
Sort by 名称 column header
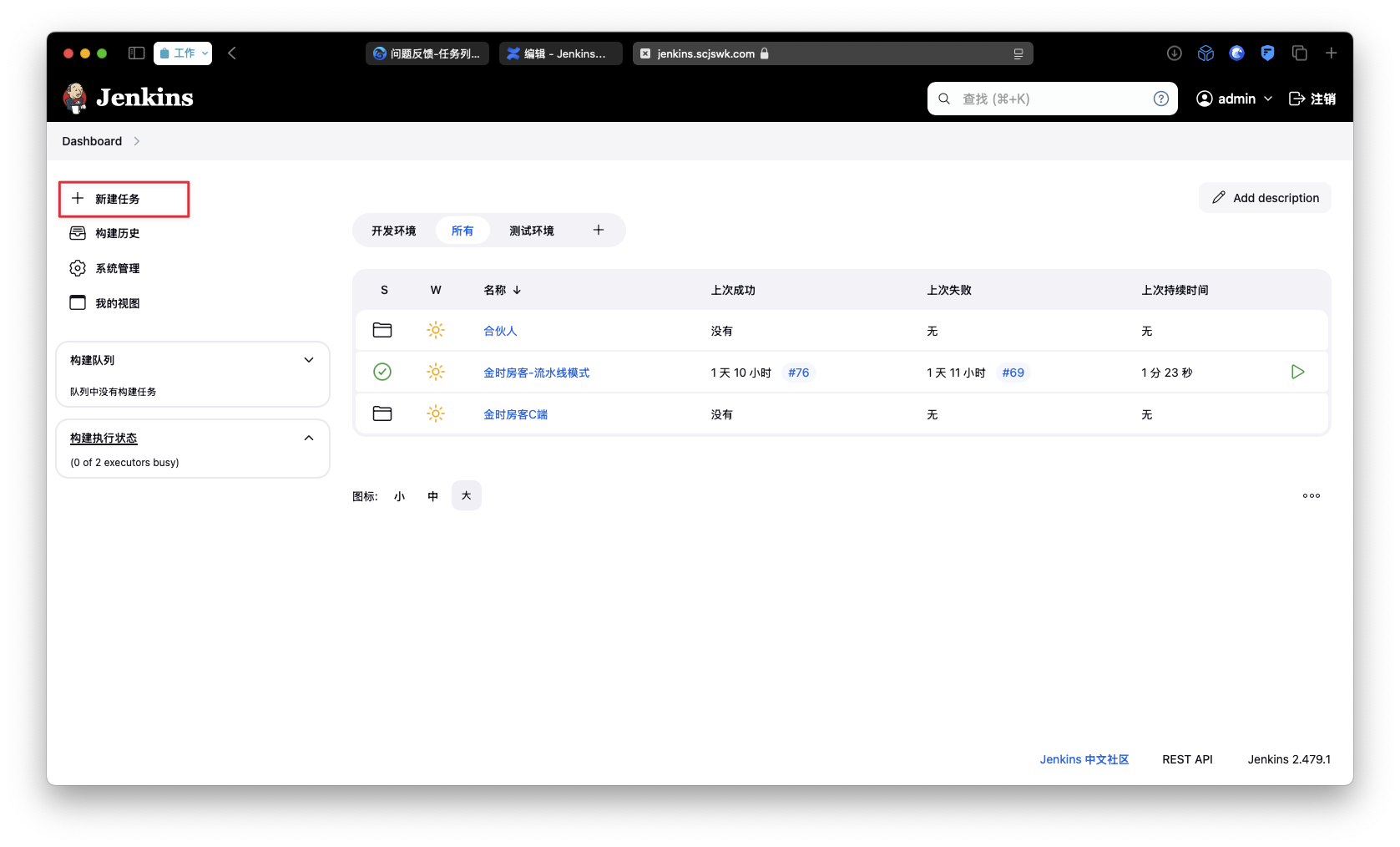pyautogui.click(x=503, y=290)
